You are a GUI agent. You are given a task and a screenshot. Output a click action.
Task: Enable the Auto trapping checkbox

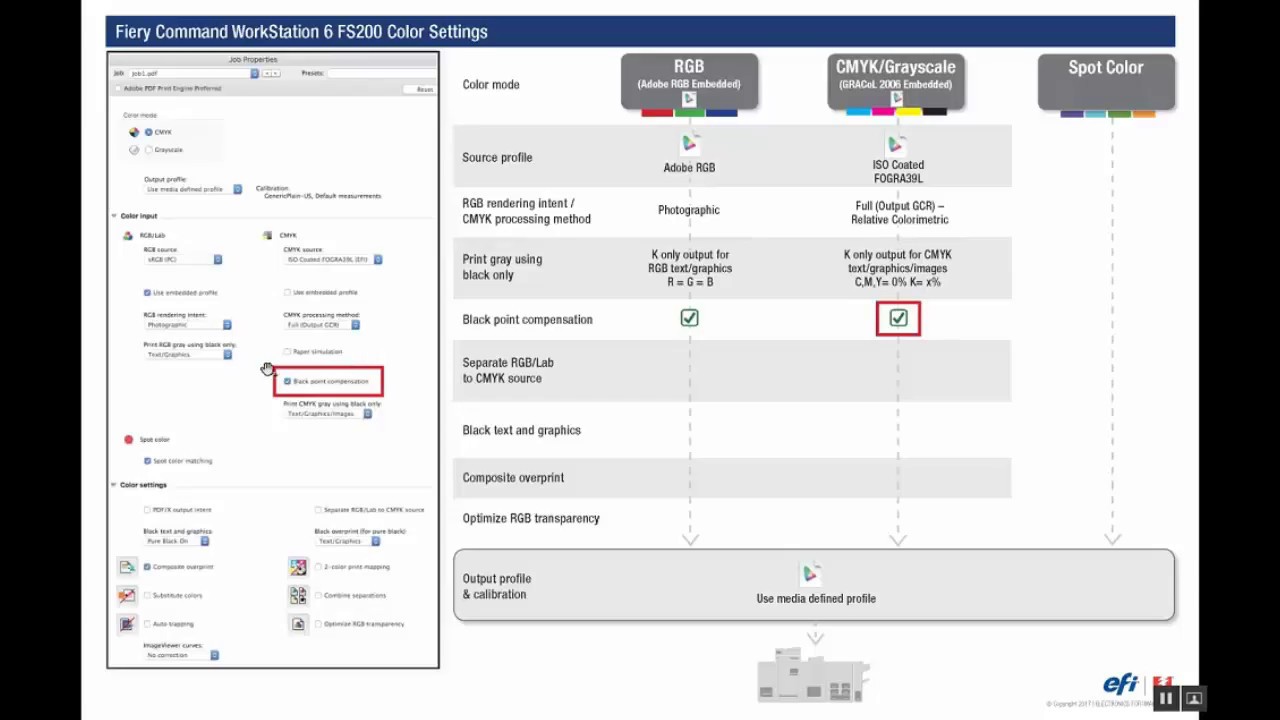click(147, 624)
